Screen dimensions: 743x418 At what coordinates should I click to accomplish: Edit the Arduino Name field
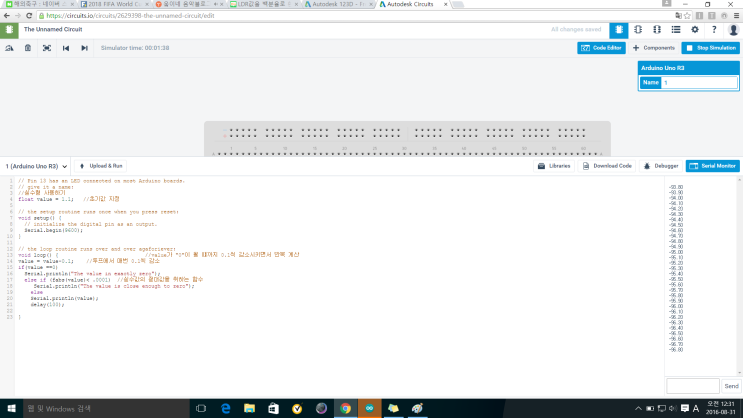click(699, 82)
